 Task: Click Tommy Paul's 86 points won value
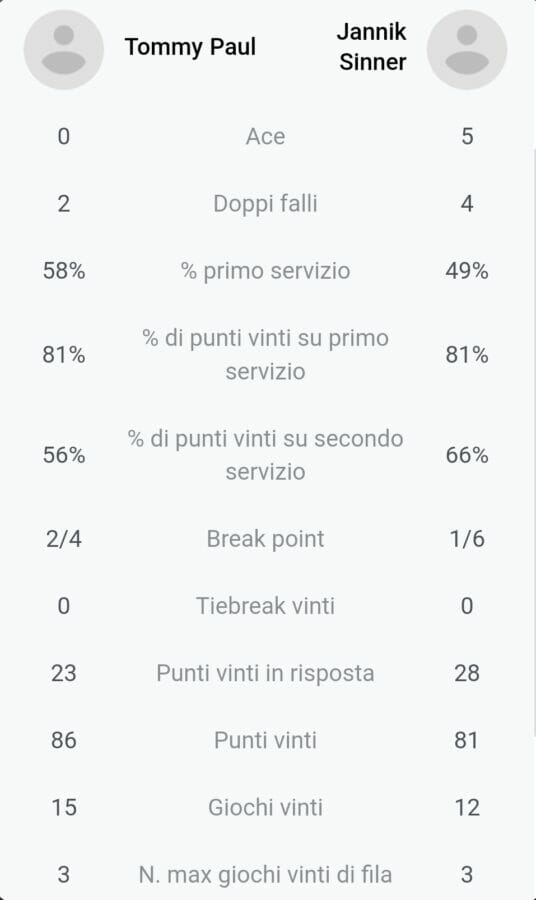click(x=64, y=740)
